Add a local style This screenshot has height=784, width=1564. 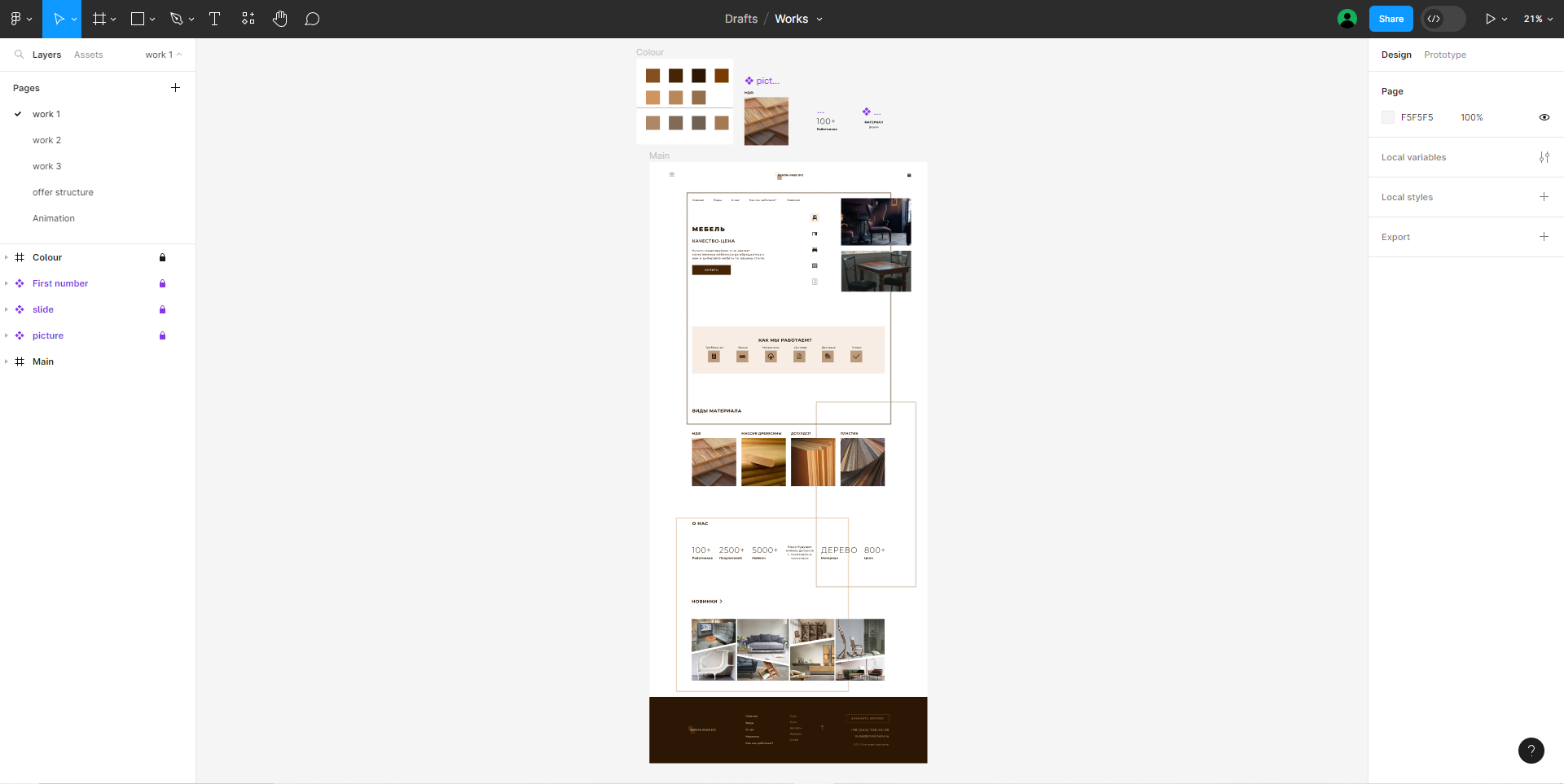[x=1544, y=197]
